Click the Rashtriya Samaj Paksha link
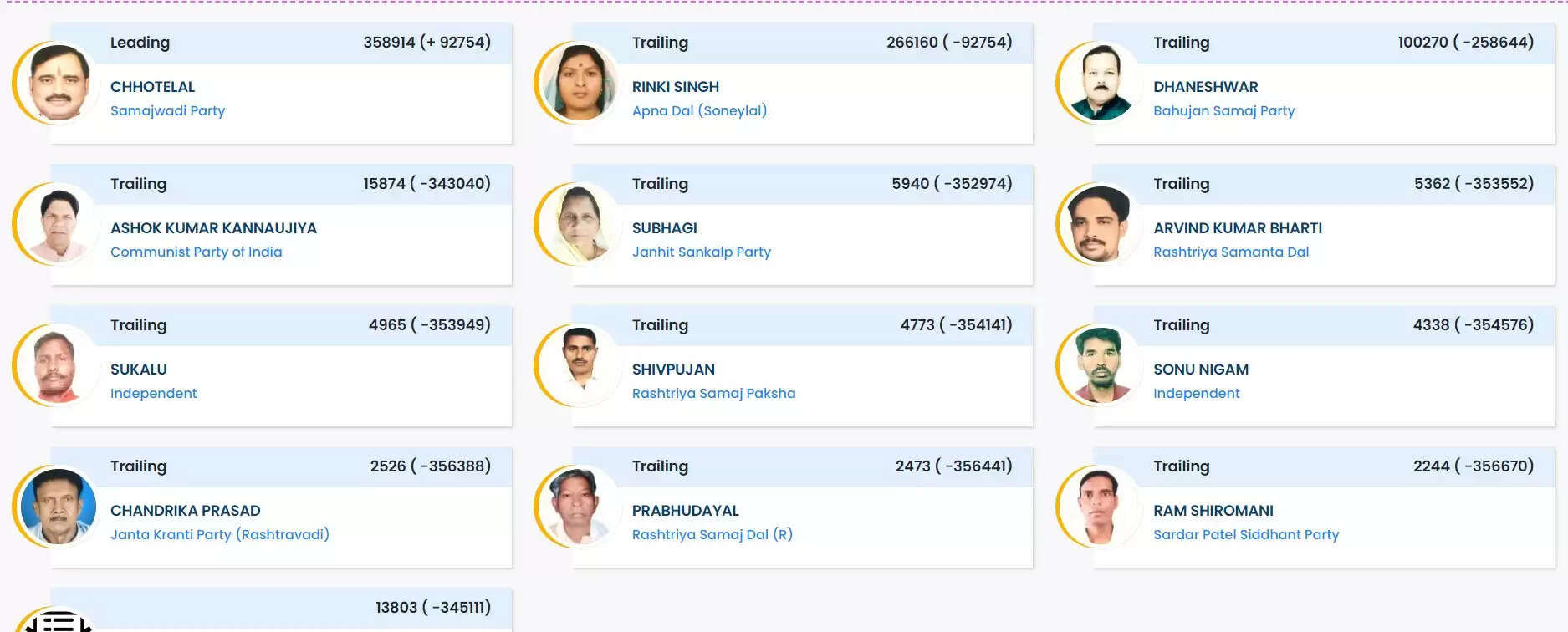 pyautogui.click(x=713, y=393)
